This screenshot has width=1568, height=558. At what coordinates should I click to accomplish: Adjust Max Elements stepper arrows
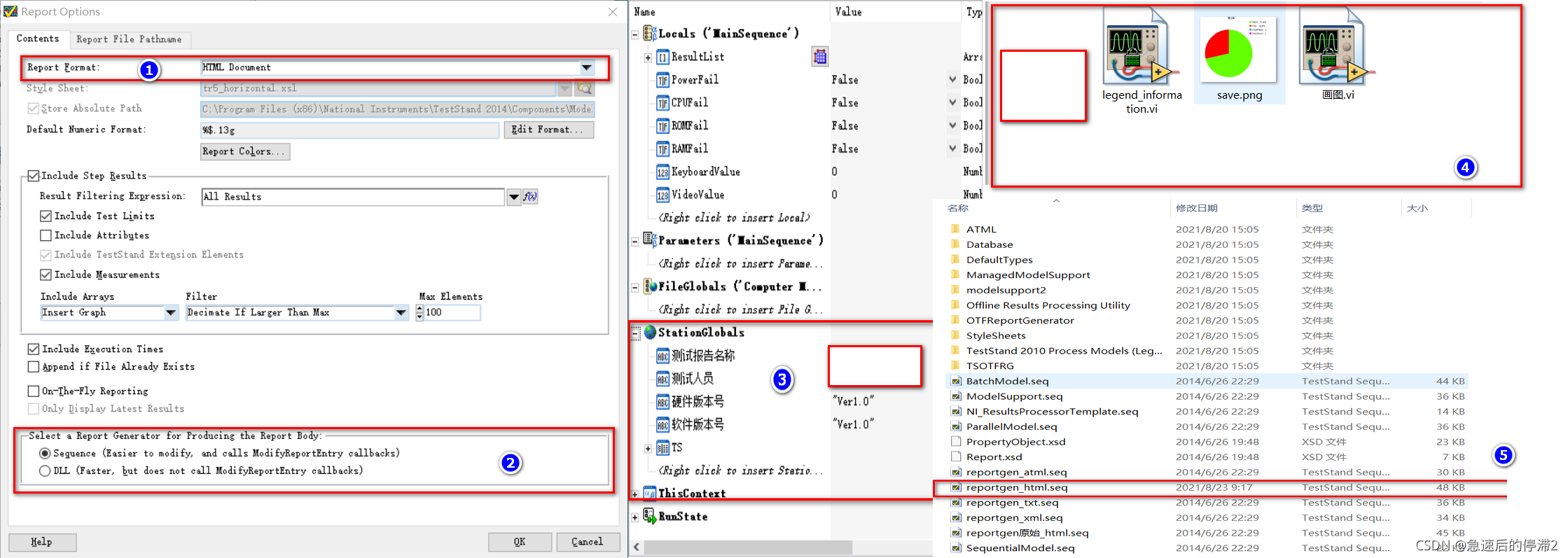click(419, 313)
